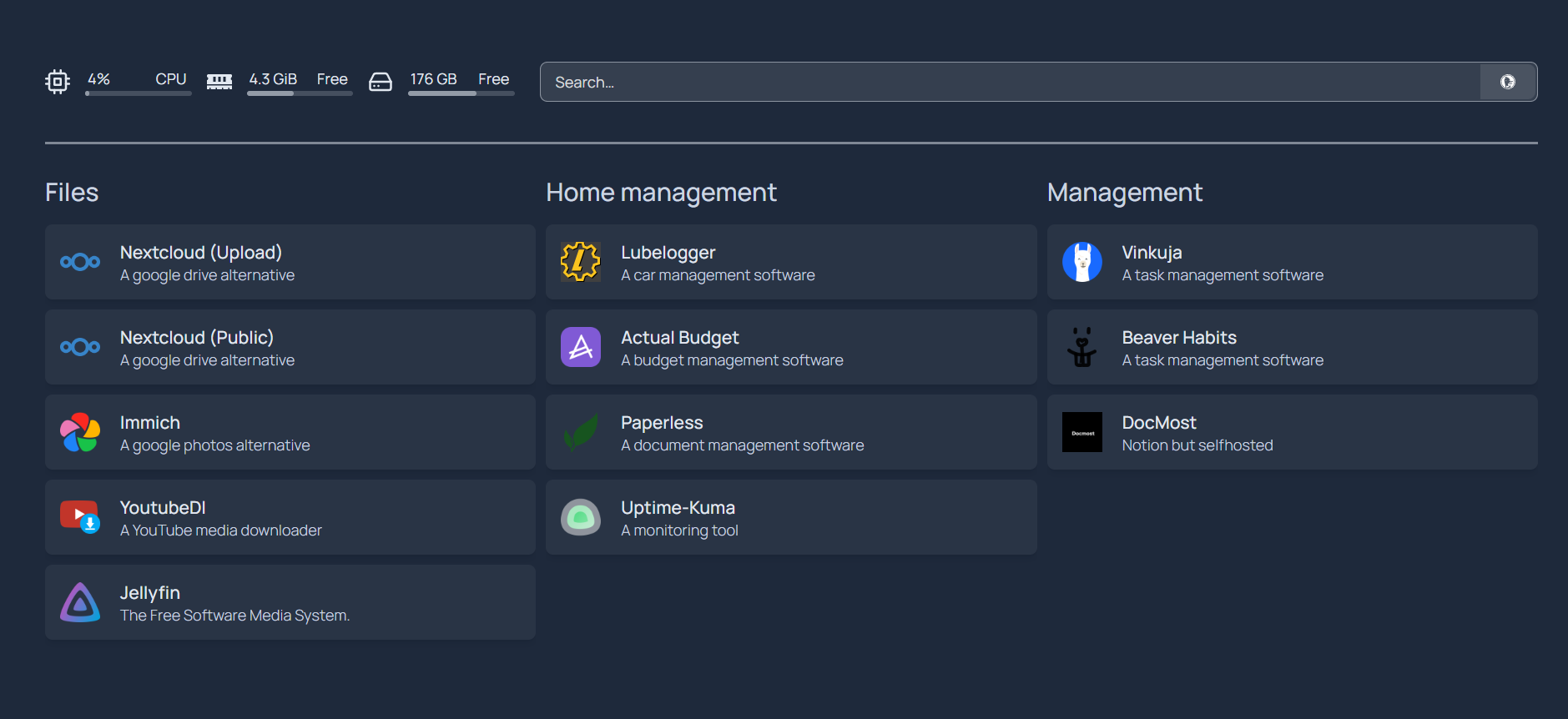Click the DocMost black logo icon
The width and height of the screenshot is (1568, 719).
click(1082, 432)
